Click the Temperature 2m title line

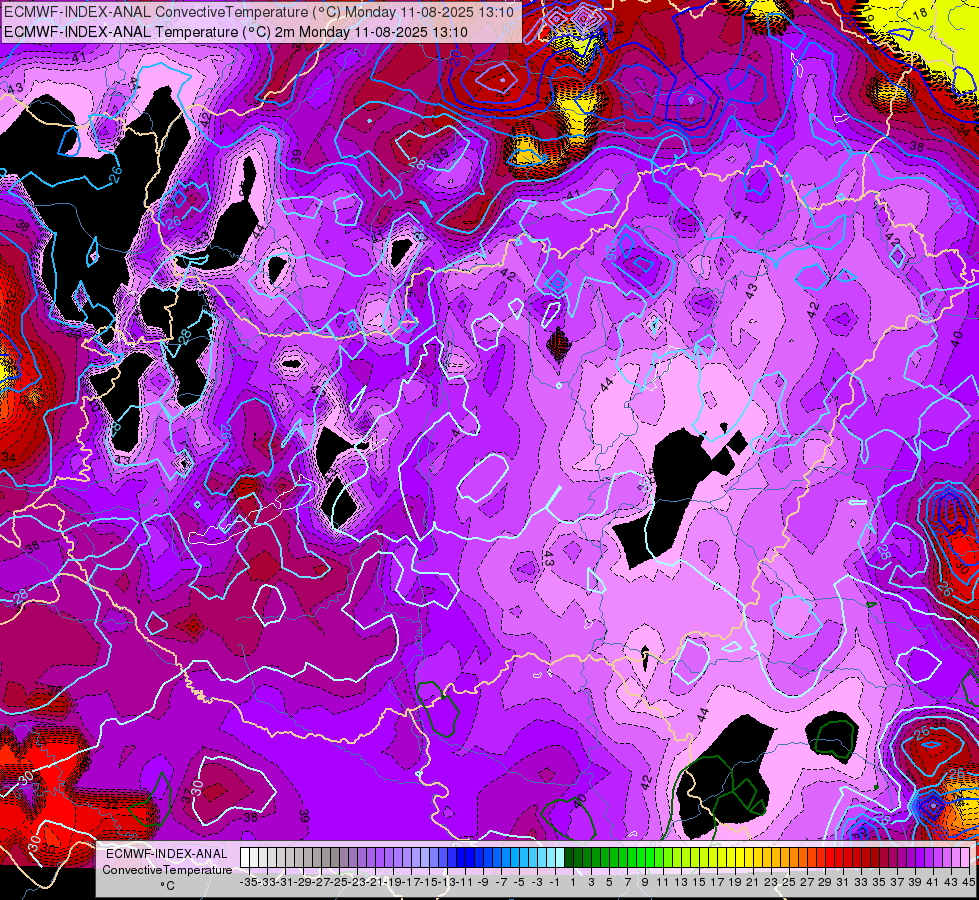point(235,32)
